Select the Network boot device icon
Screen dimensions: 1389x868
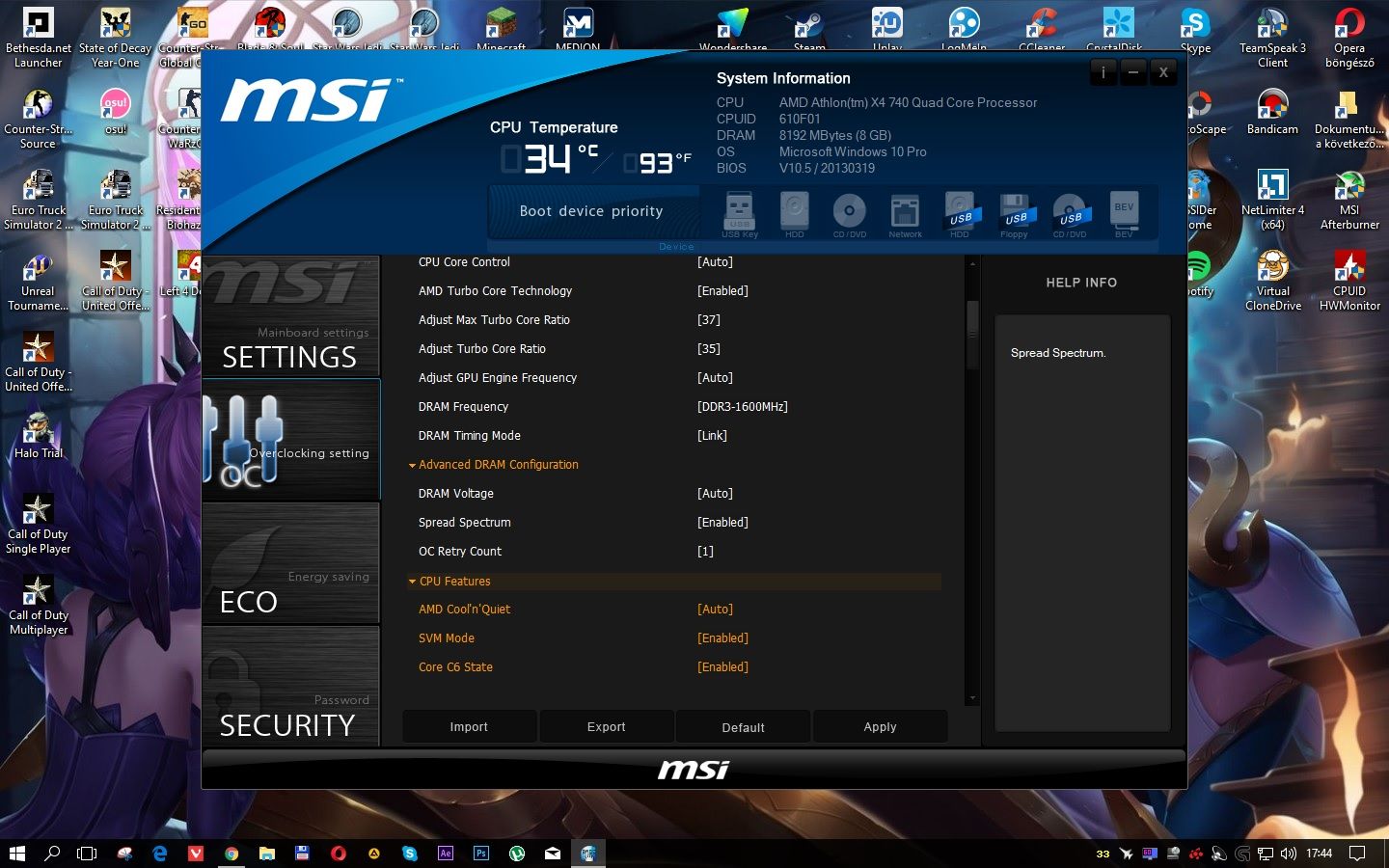(x=905, y=214)
